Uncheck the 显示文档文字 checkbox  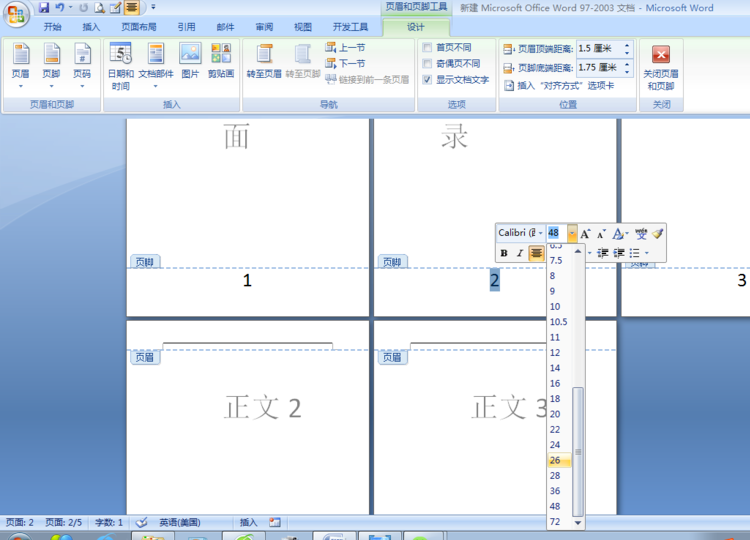[427, 79]
